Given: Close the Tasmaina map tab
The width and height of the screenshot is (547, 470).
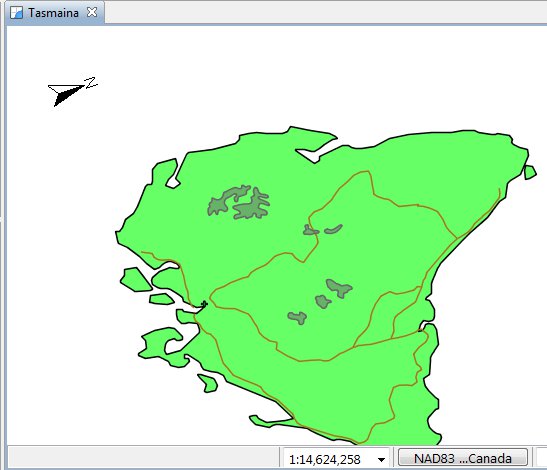Looking at the screenshot, I should 92,12.
